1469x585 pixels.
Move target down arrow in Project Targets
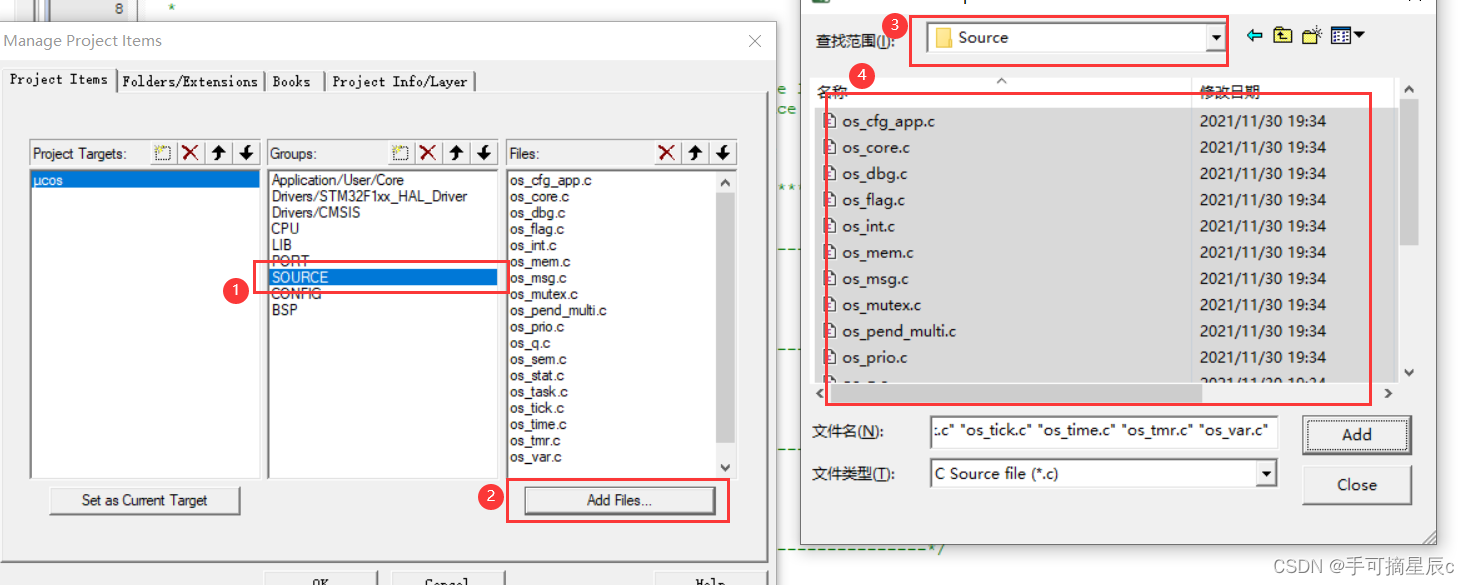246,153
